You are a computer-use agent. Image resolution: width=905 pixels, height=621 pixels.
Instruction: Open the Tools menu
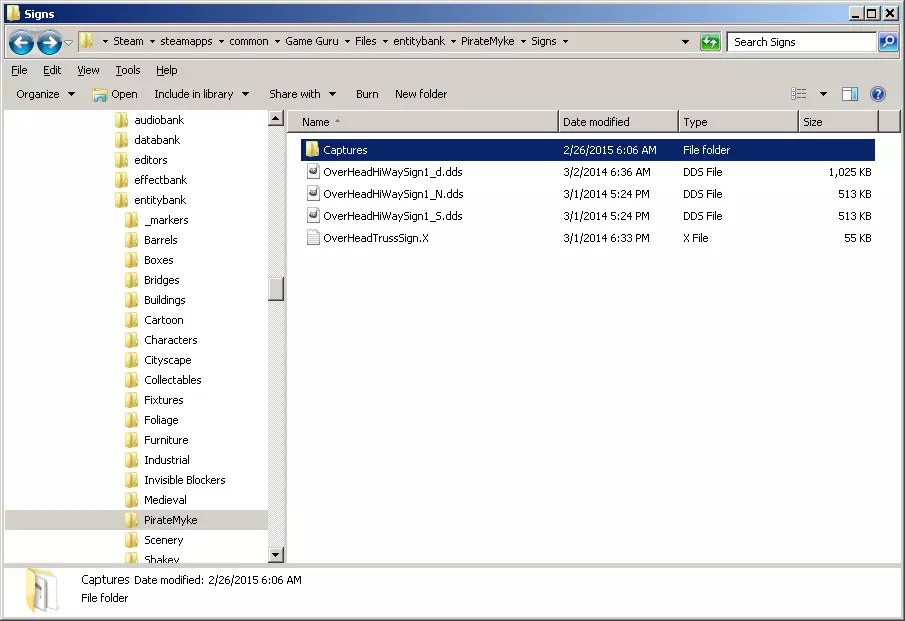point(127,70)
